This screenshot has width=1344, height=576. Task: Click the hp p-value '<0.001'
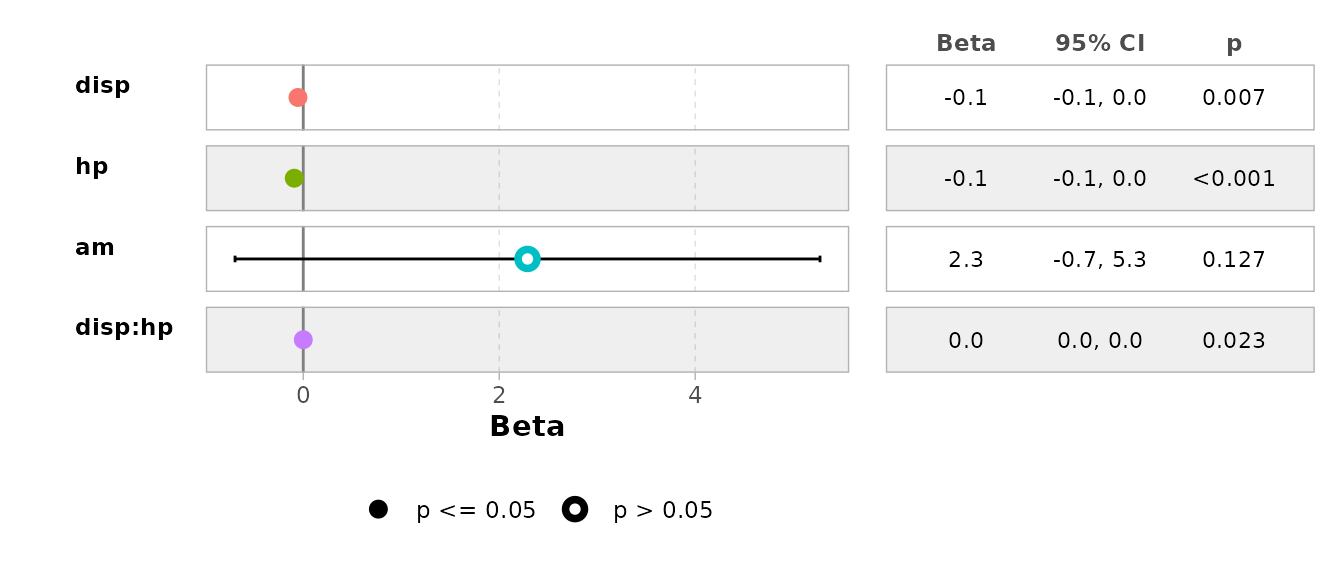coord(1234,179)
